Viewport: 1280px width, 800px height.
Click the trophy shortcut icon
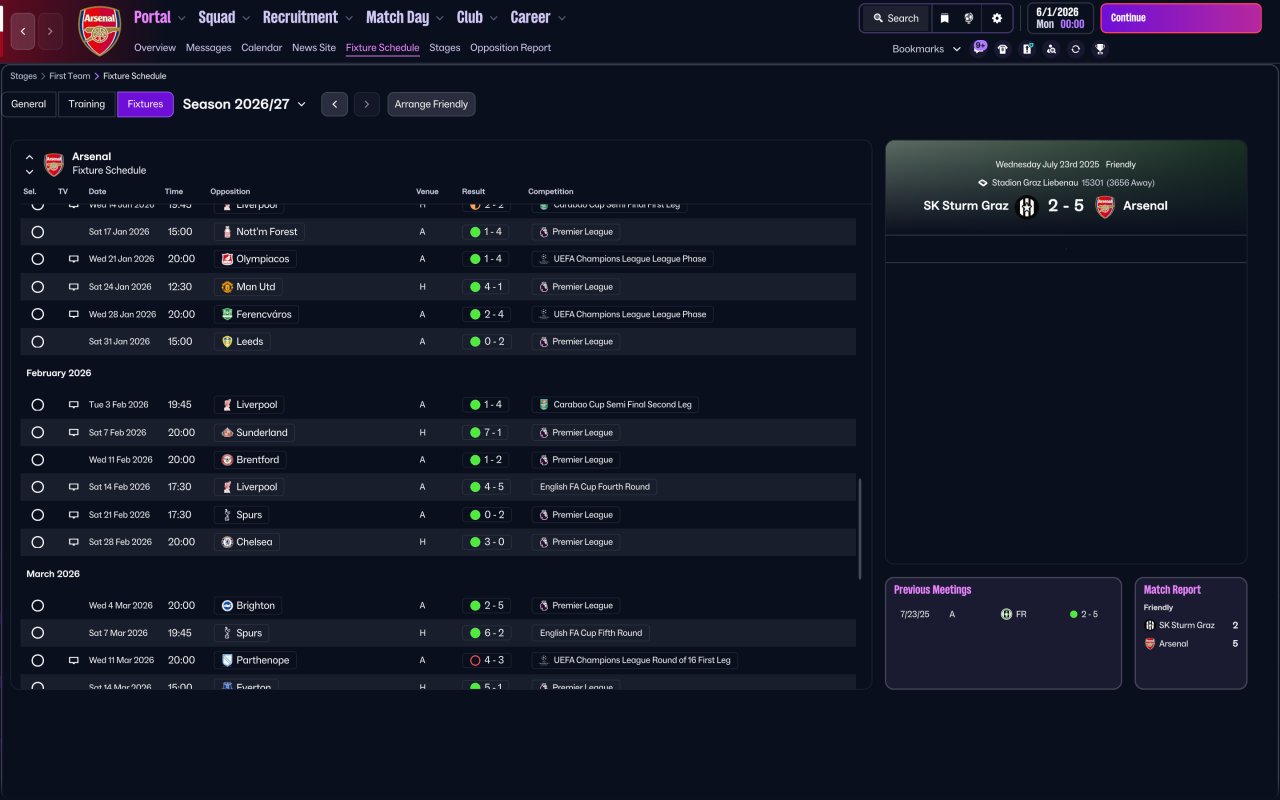pos(1100,49)
